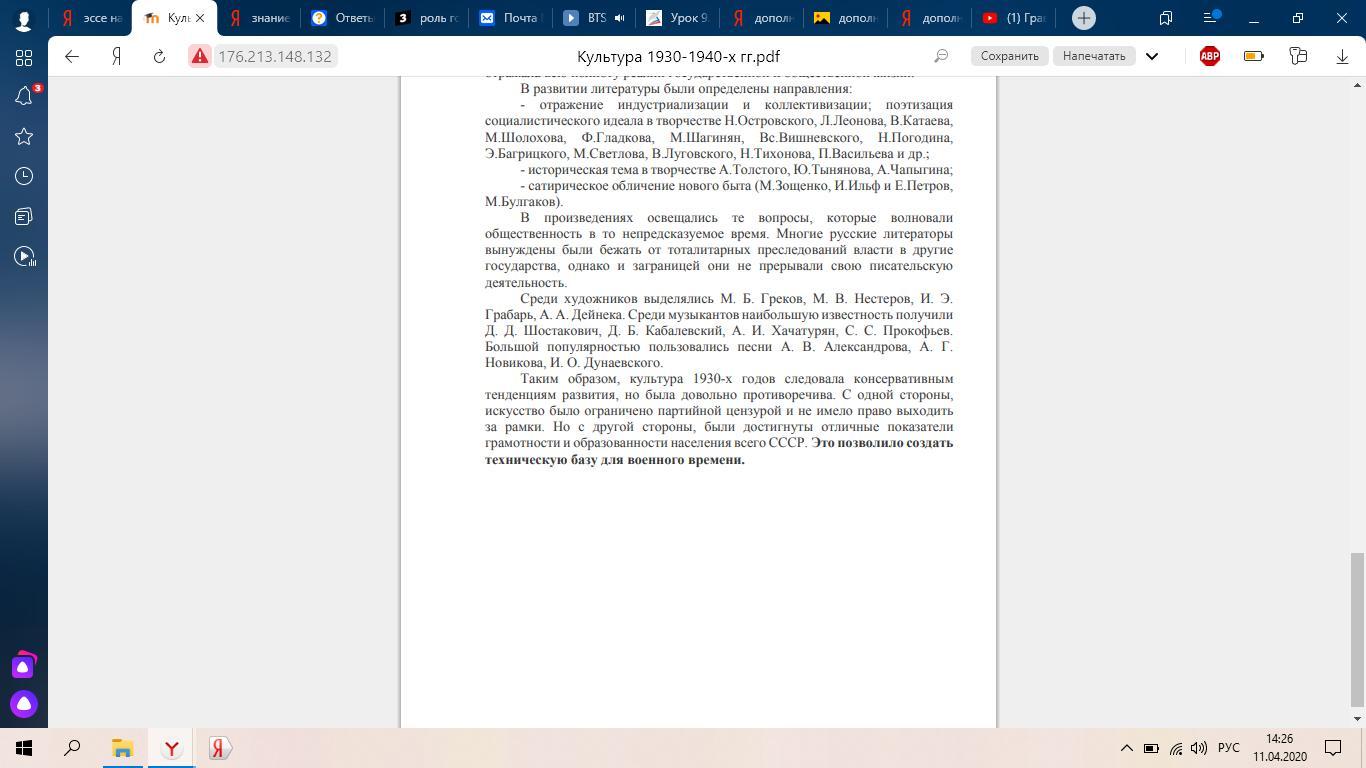Click the page title Культура 1930-1940-х гг.pdf
The image size is (1366, 768).
(x=679, y=56)
